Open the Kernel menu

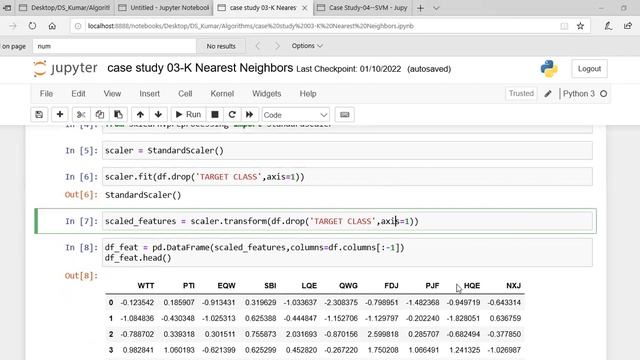click(x=222, y=93)
